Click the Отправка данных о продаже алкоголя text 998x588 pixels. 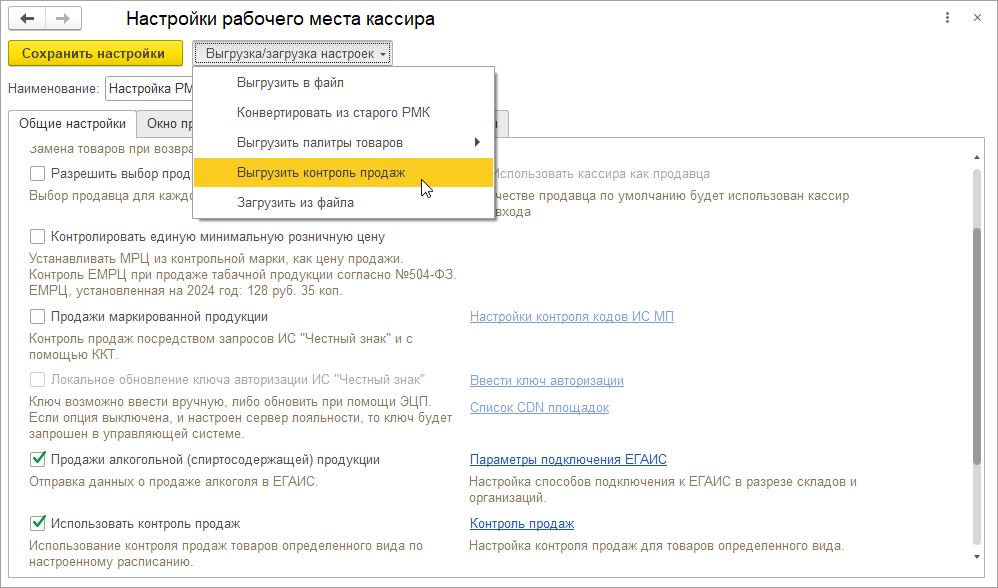pos(174,482)
